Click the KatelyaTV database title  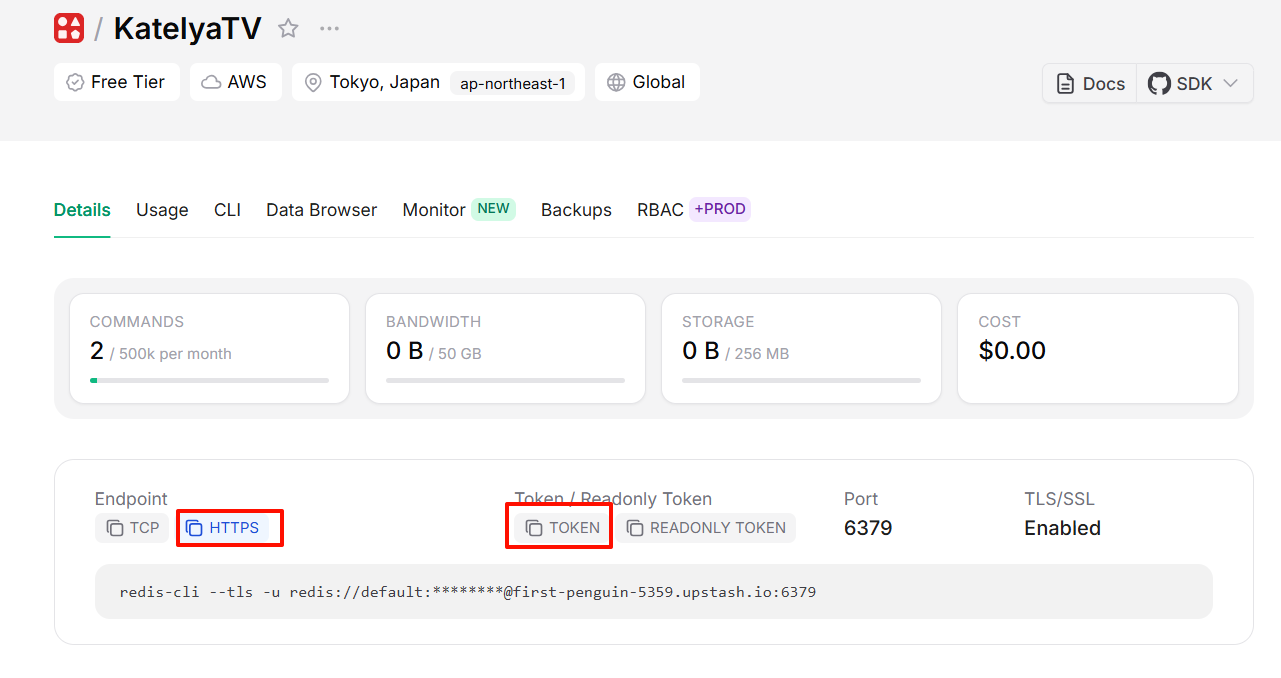(187, 28)
